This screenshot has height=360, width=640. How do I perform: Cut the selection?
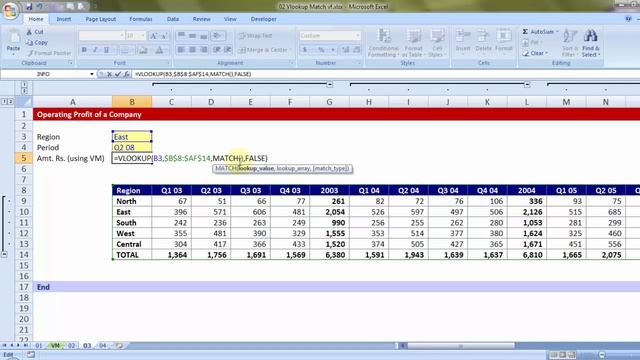(x=35, y=32)
